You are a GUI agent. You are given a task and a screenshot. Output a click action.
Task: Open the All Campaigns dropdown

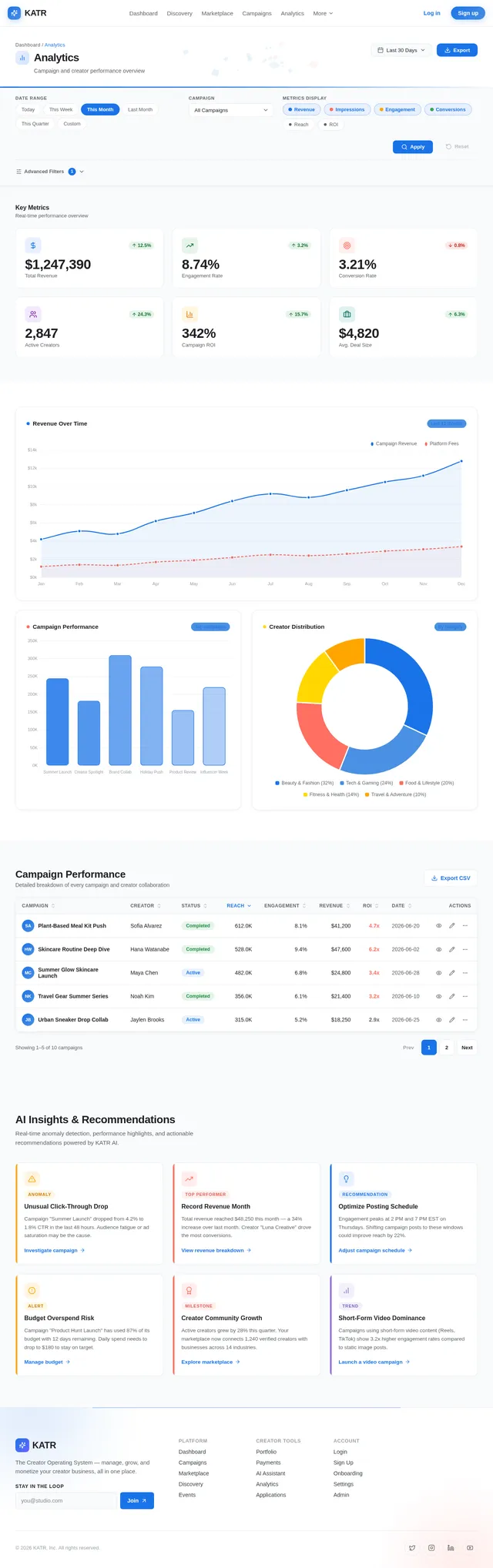[231, 110]
